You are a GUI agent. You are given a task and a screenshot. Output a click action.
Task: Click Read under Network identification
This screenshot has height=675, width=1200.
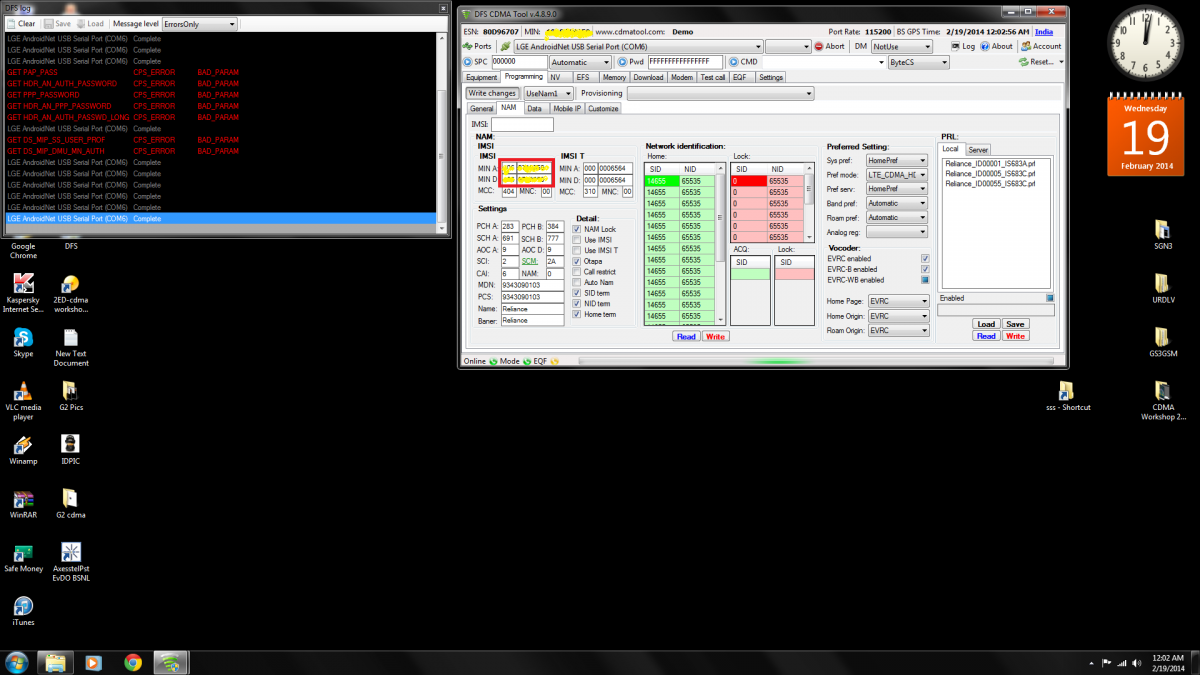(686, 336)
